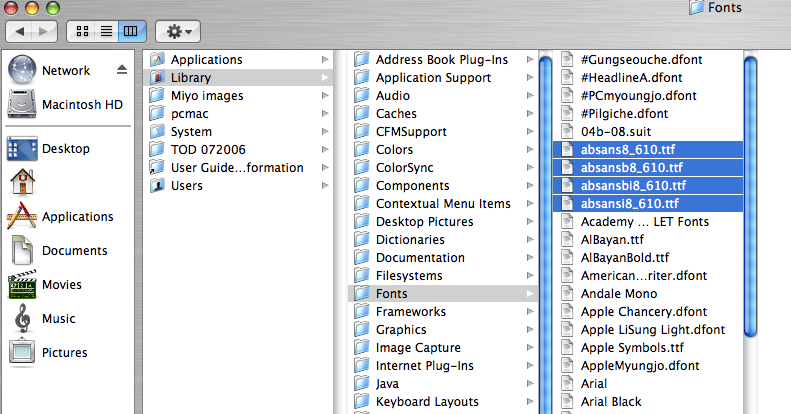Open Music note icon in sidebar
The image size is (791, 414).
(23, 318)
